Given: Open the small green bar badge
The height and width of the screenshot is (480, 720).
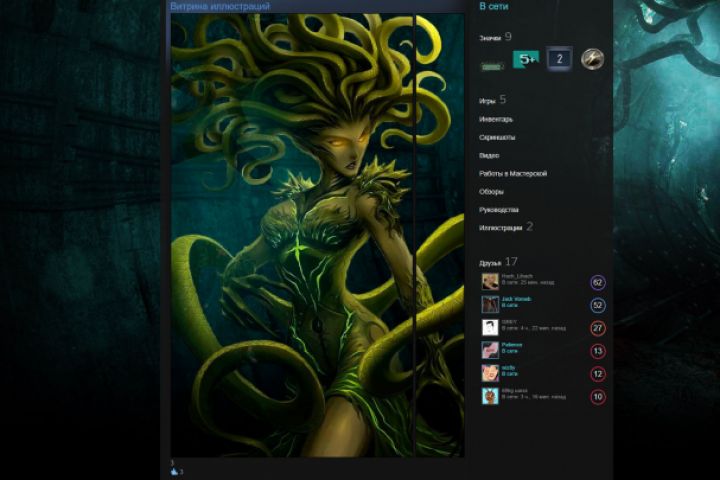Looking at the screenshot, I should coord(492,67).
